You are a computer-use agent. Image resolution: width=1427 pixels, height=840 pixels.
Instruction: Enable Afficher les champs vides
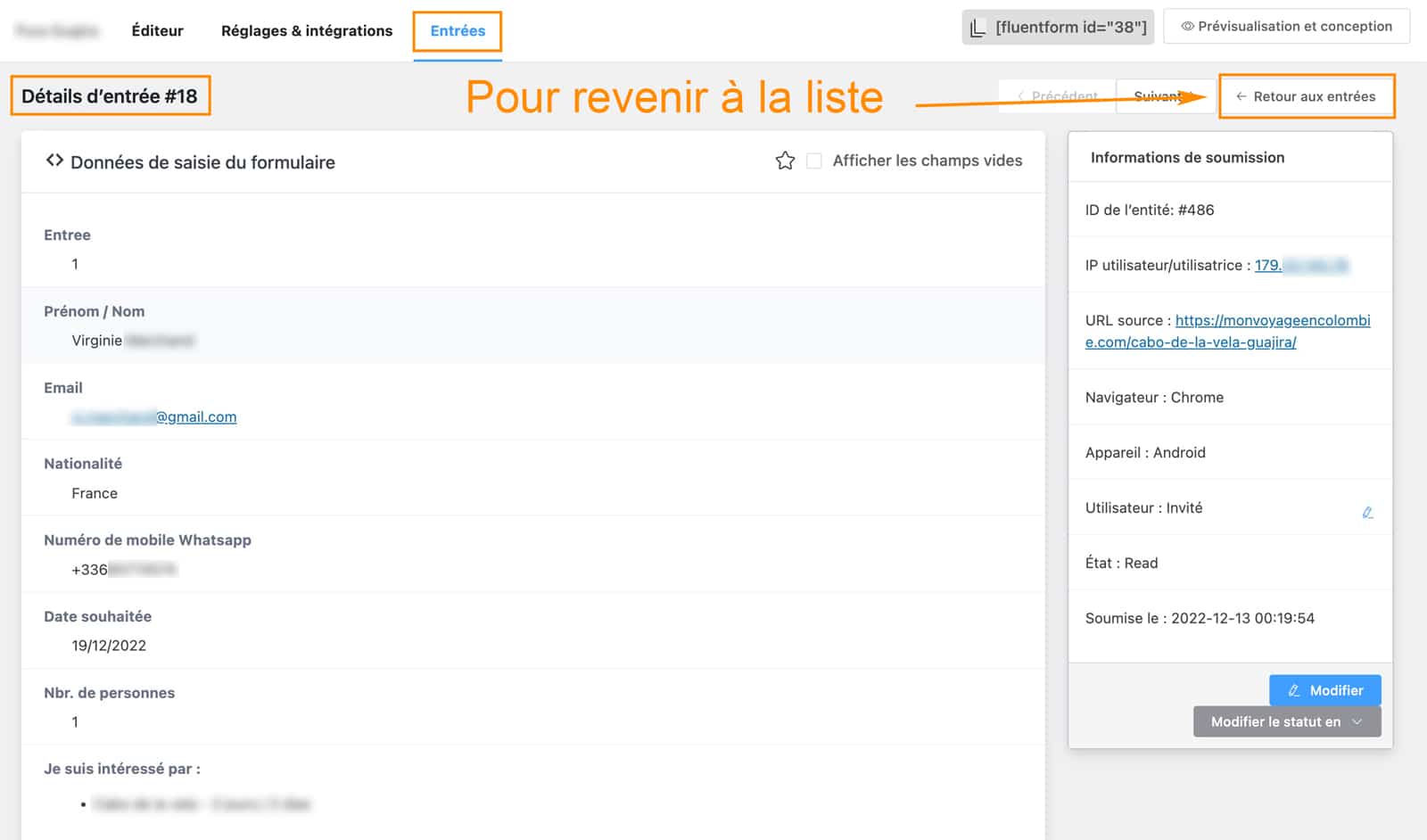coord(812,161)
